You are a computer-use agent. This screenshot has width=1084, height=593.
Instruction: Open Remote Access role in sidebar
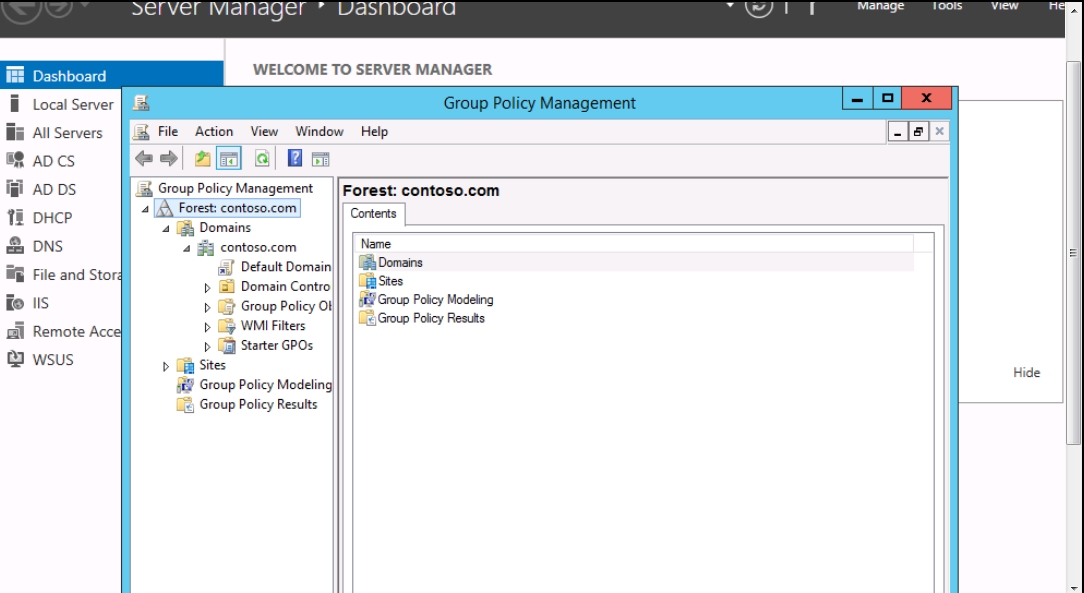[62, 331]
